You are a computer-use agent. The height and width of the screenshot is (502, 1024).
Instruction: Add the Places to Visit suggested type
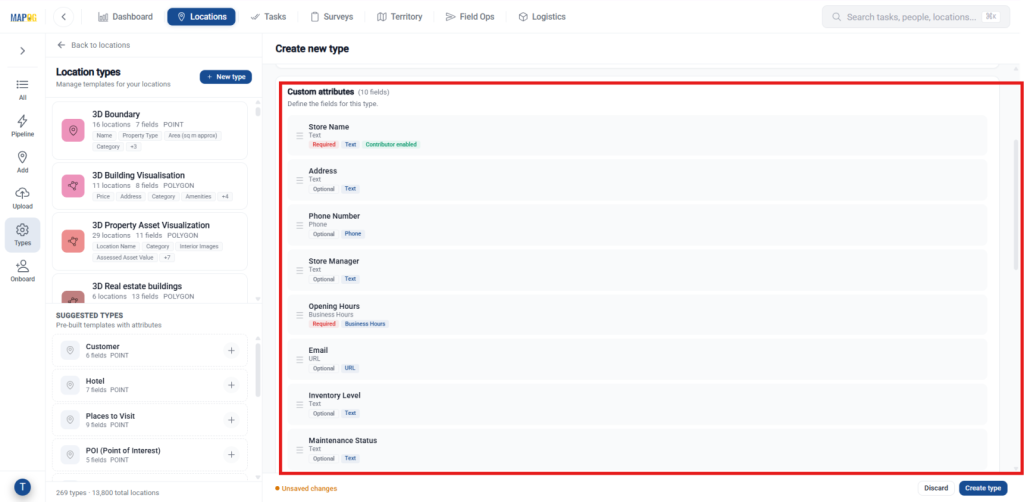[x=231, y=420]
